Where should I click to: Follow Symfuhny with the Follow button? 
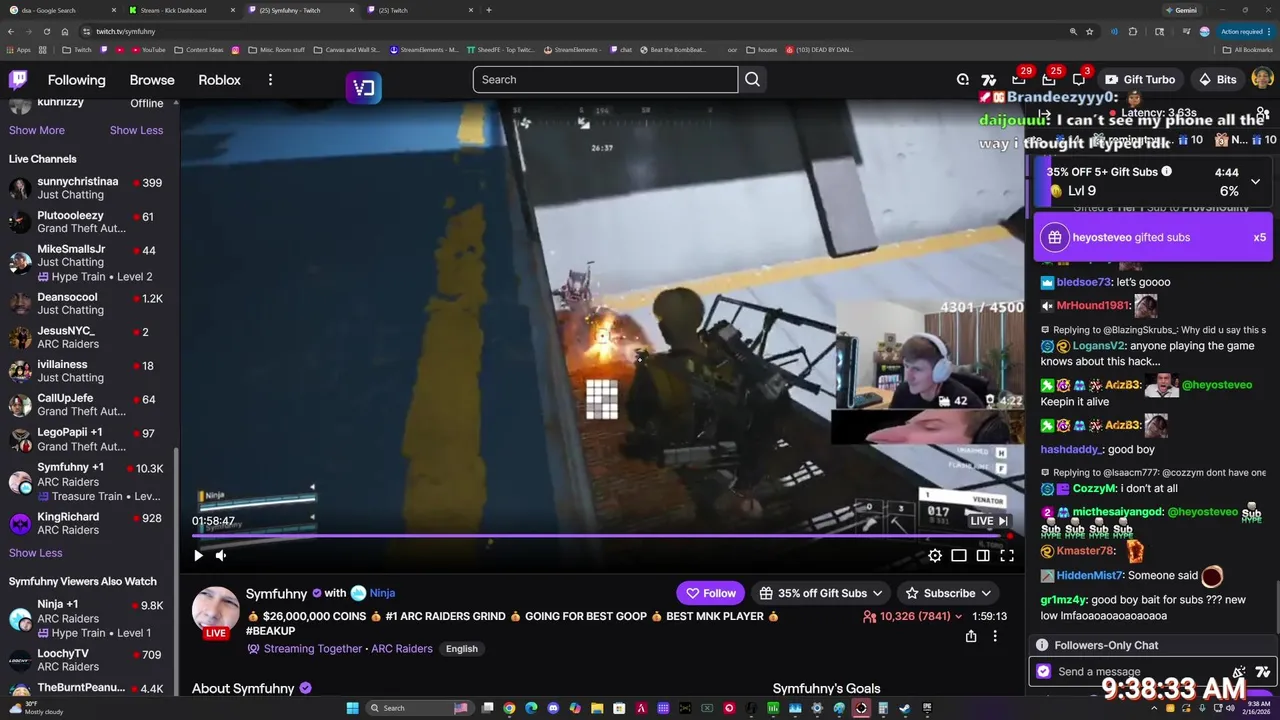710,593
